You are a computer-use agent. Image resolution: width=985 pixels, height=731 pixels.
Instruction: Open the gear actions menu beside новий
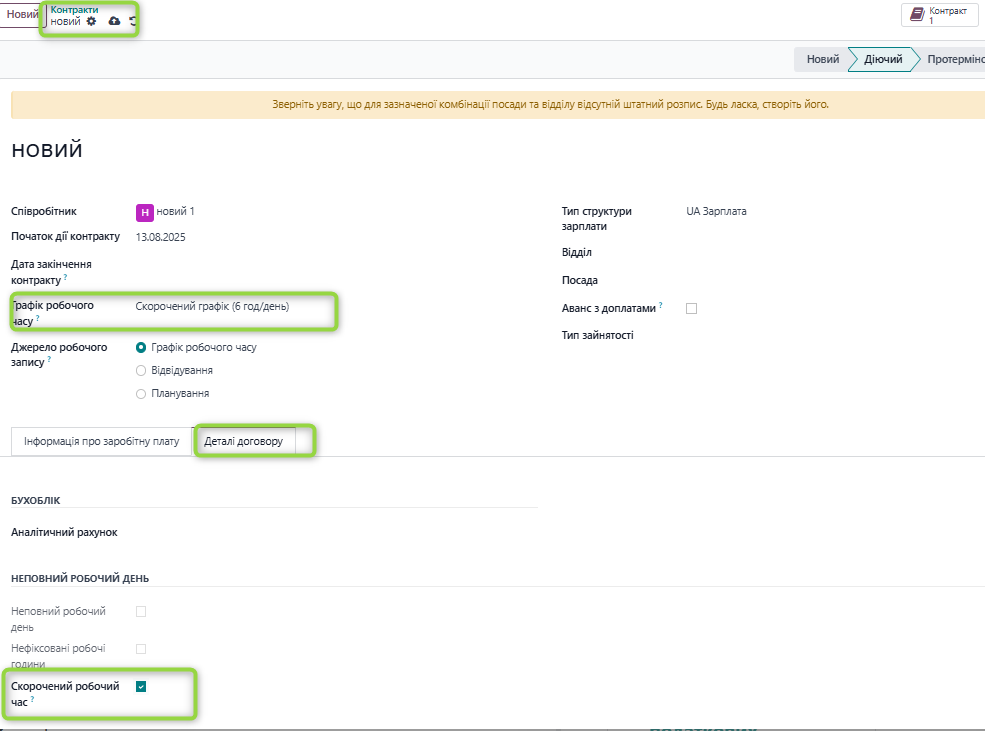point(92,21)
